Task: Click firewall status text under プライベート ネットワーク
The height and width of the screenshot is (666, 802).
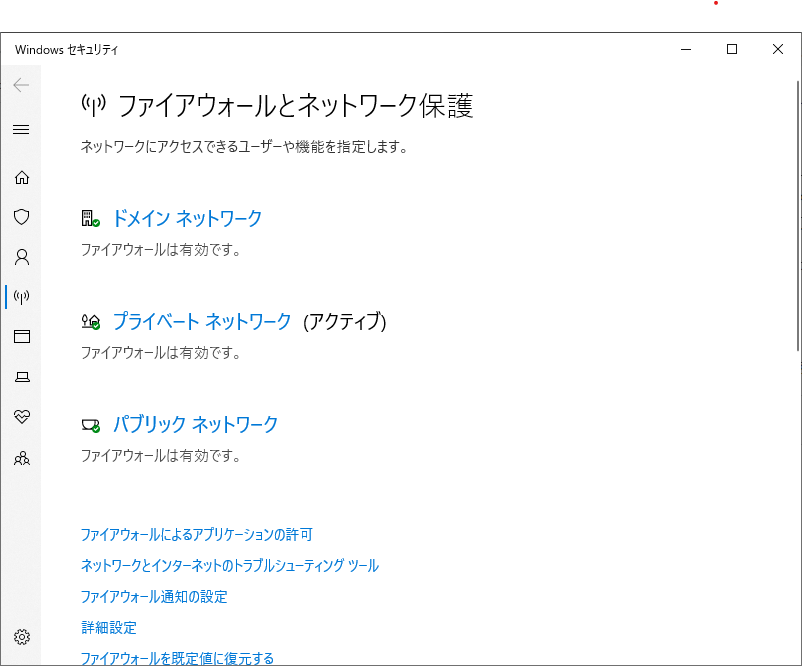Action: click(161, 353)
